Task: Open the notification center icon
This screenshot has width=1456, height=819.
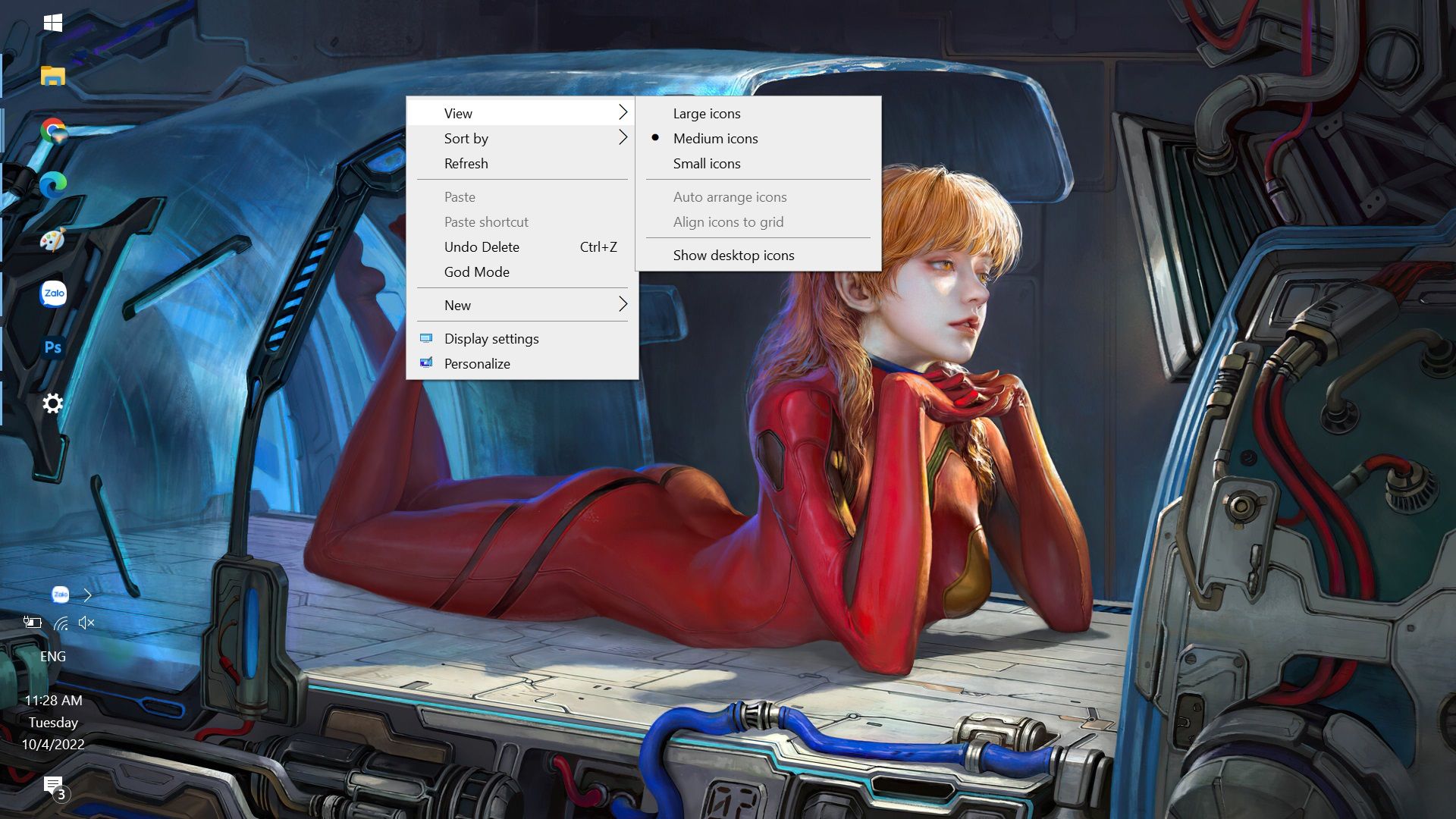Action: click(55, 789)
